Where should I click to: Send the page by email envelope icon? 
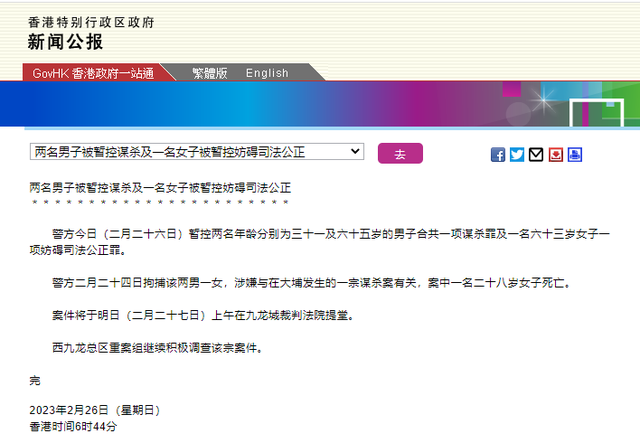[x=536, y=155]
